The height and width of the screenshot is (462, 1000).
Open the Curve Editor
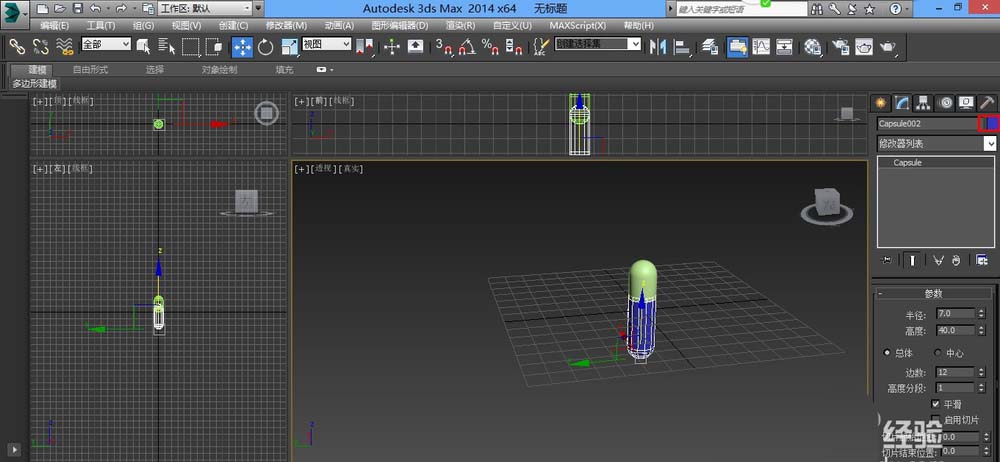coord(761,47)
